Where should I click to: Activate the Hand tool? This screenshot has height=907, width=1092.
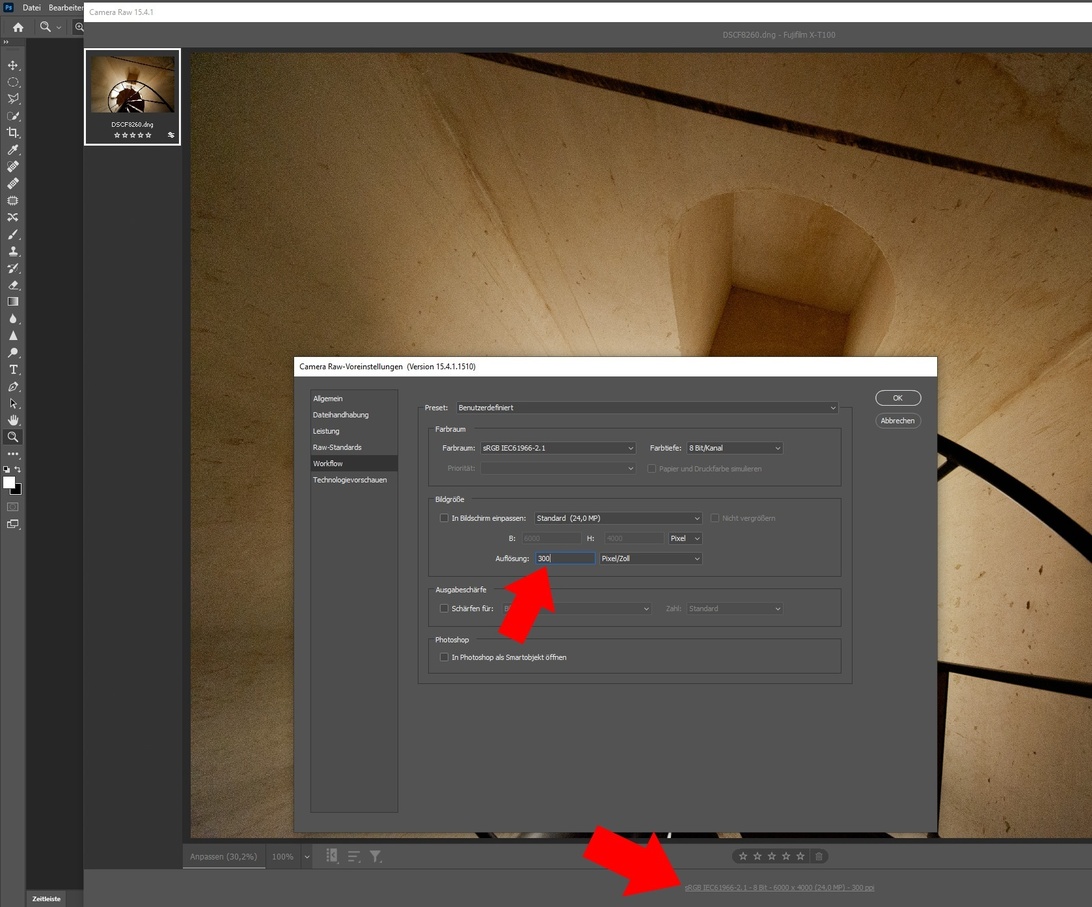click(13, 420)
